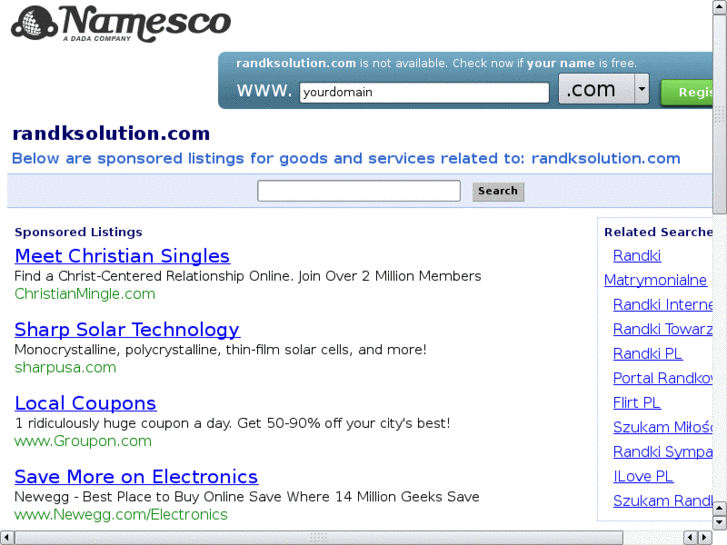The height and width of the screenshot is (545, 727).
Task: Click the search text box
Action: [359, 191]
